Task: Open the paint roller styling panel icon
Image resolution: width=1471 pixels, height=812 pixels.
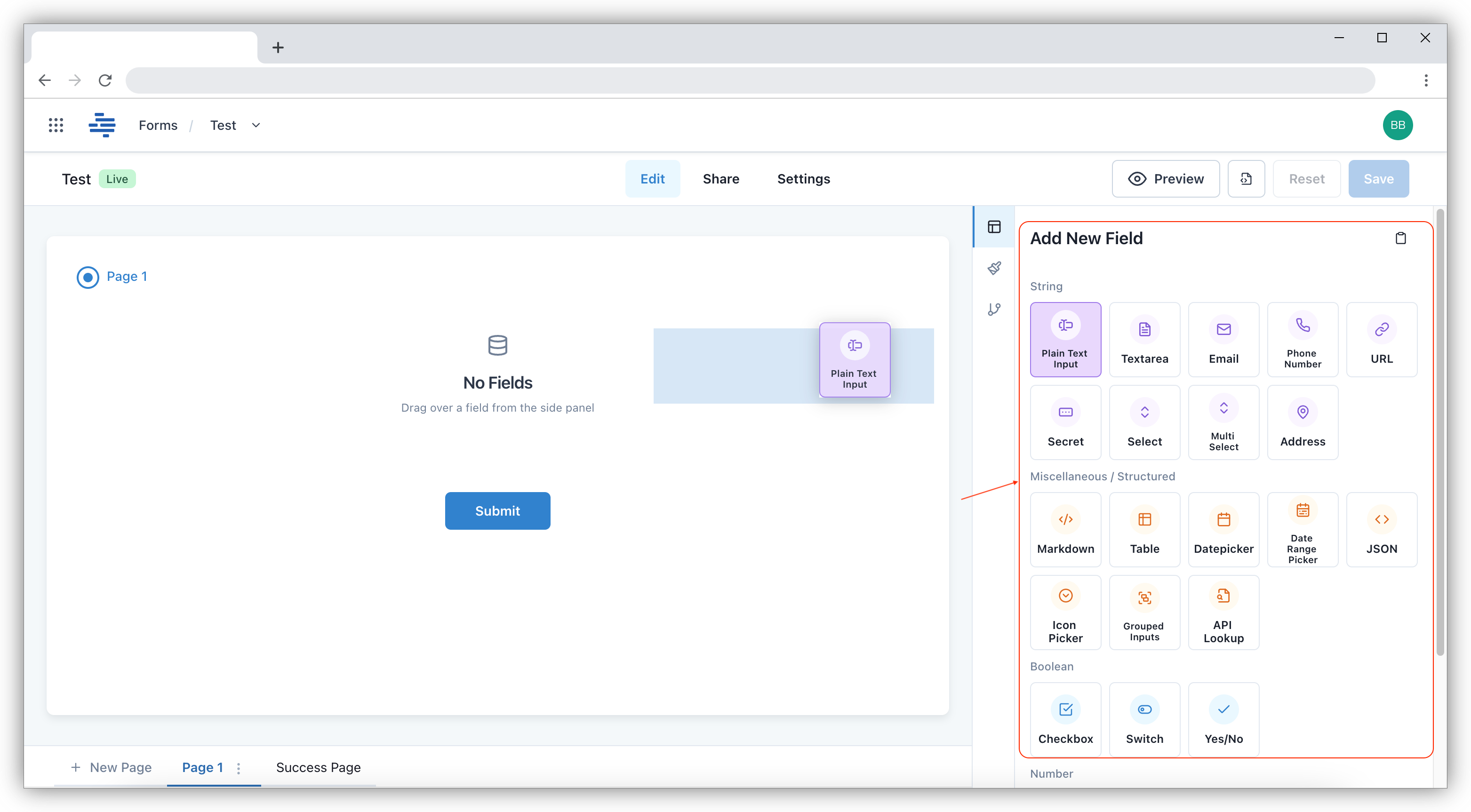Action: coord(994,268)
